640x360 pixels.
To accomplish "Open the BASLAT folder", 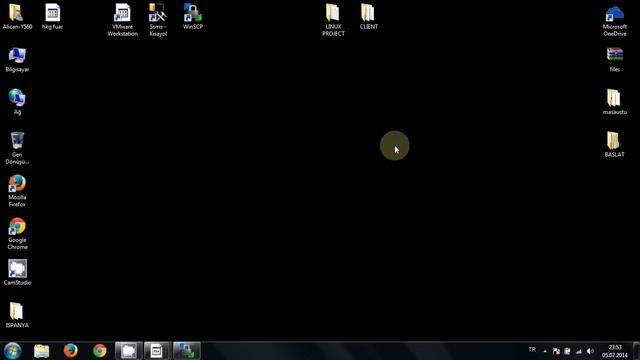I will pos(614,144).
